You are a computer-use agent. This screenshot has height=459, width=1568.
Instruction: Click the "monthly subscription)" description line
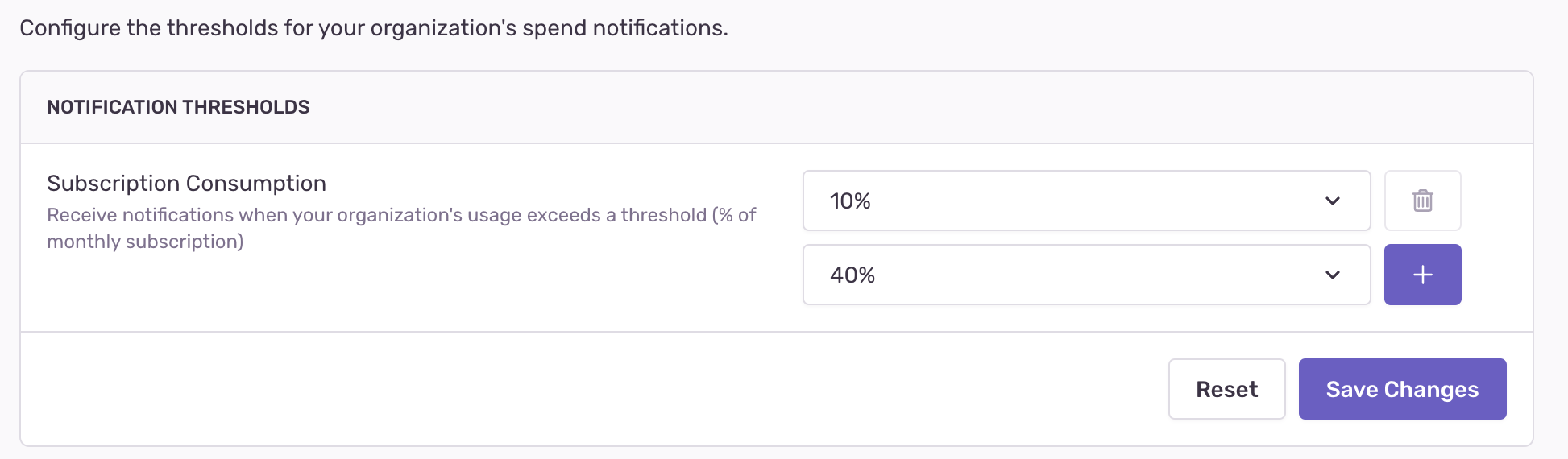pyautogui.click(x=145, y=242)
